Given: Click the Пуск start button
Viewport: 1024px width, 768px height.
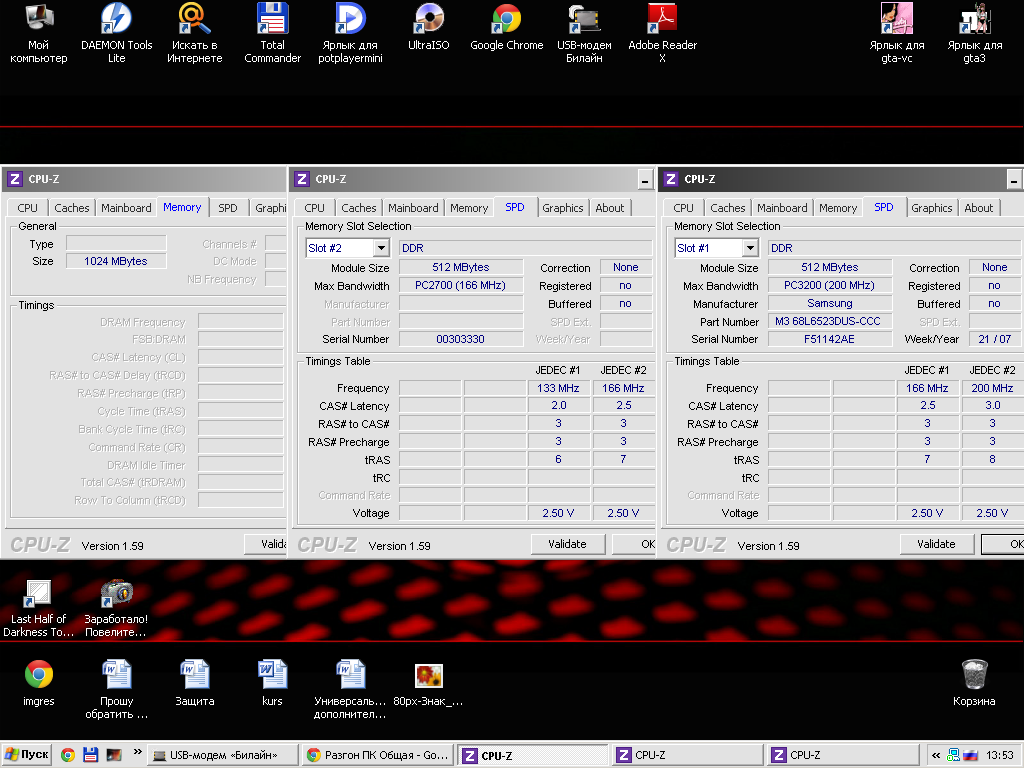Looking at the screenshot, I should (x=27, y=755).
